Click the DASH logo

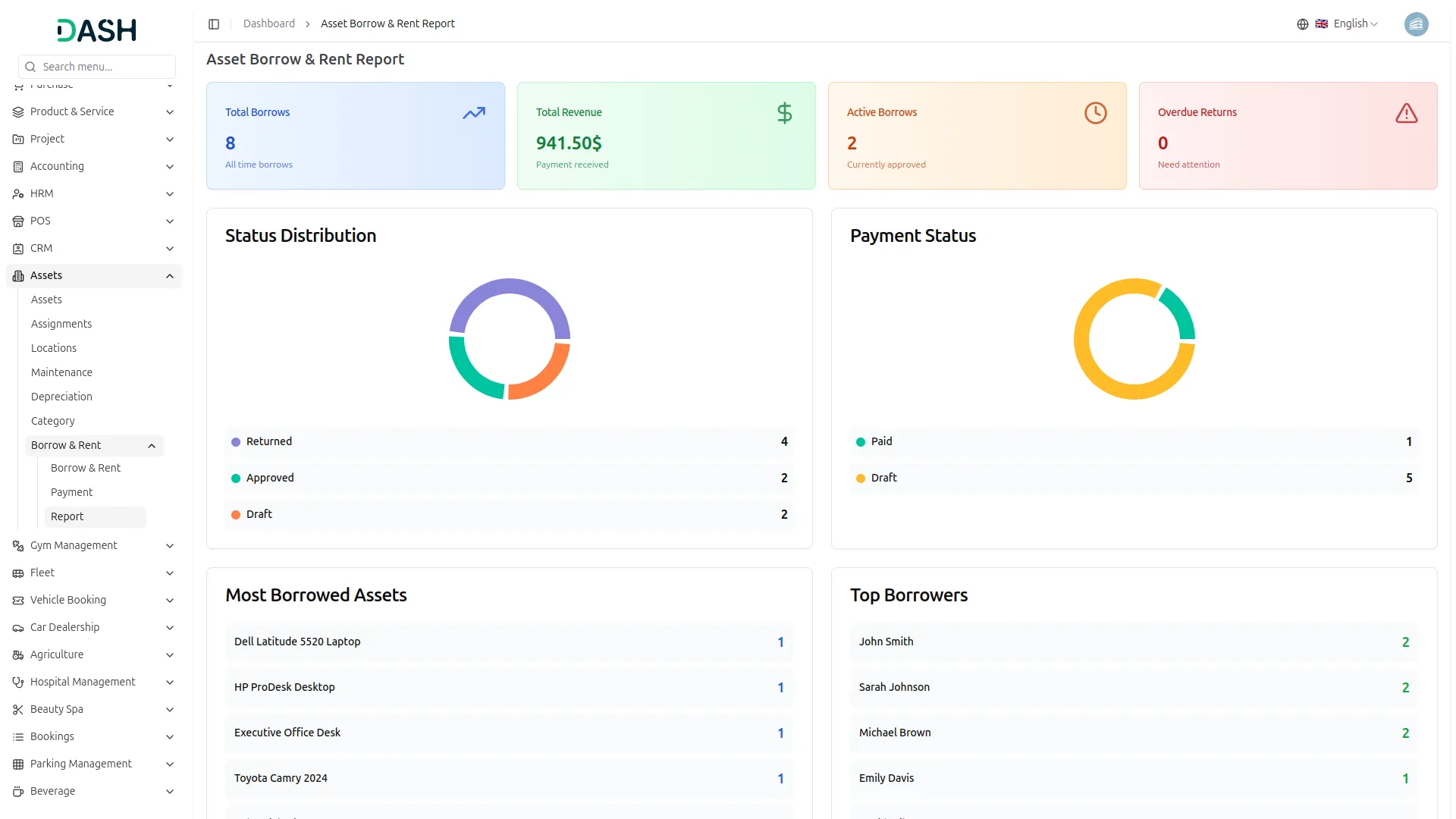pos(97,30)
